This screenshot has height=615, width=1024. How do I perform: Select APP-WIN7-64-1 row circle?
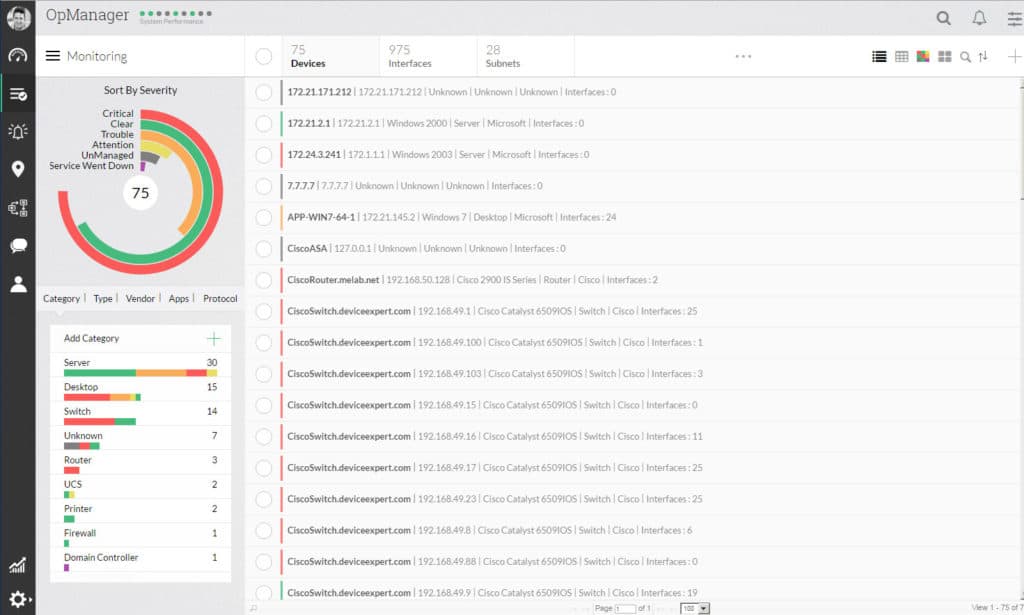(x=264, y=217)
